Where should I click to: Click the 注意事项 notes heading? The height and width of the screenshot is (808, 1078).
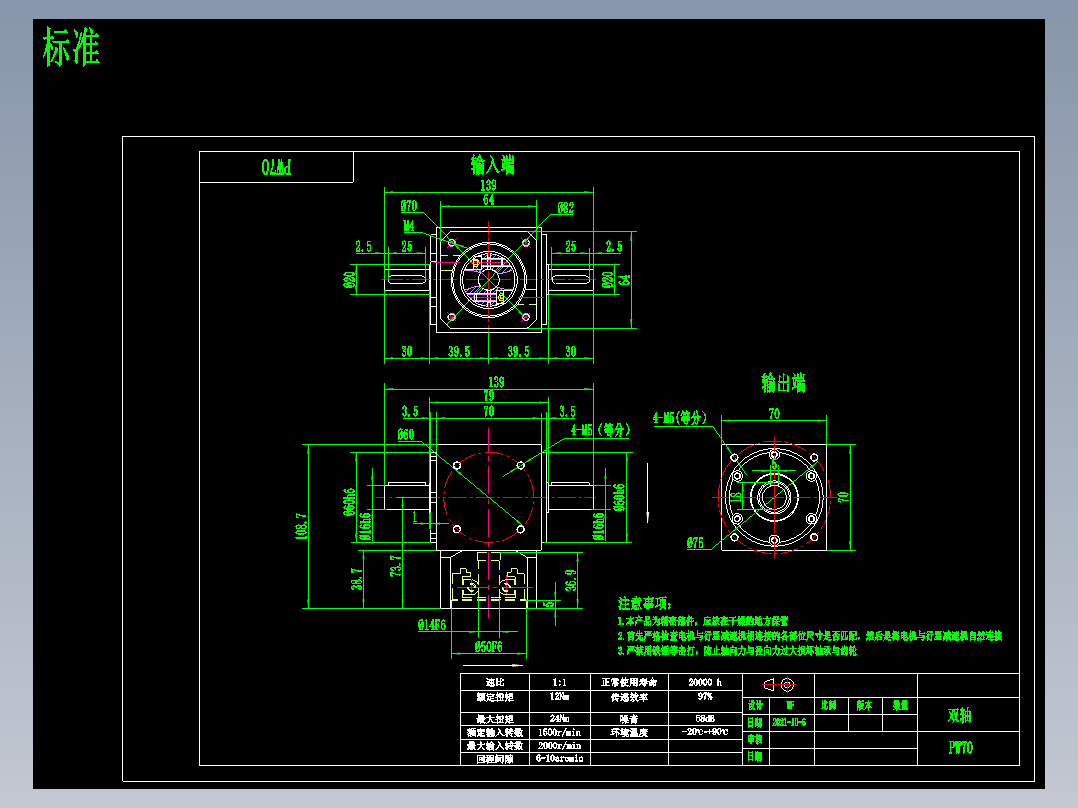click(x=643, y=603)
